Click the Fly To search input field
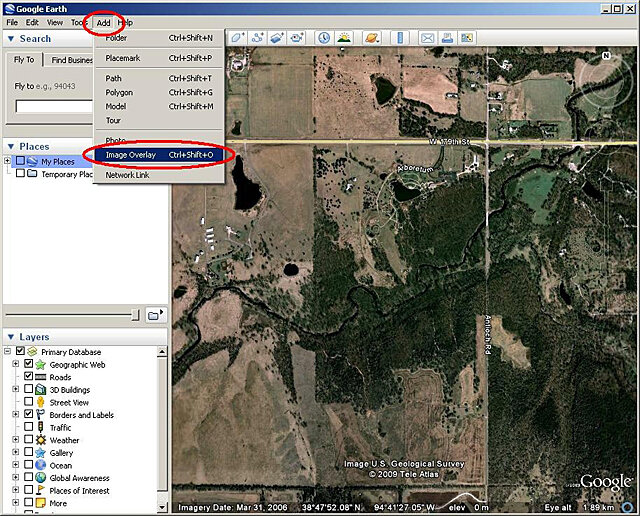Viewport: 640px width, 516px height. coord(55,106)
